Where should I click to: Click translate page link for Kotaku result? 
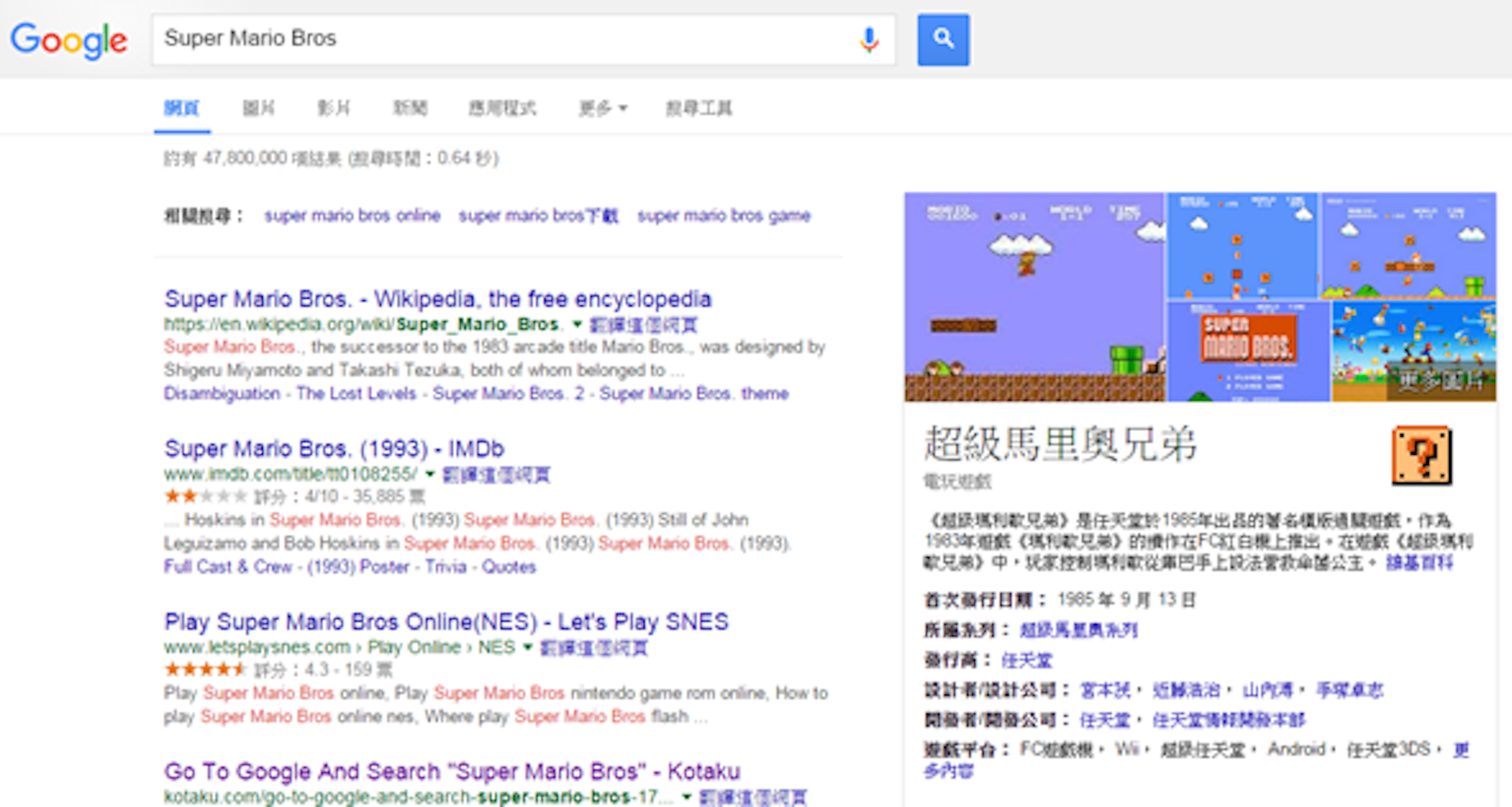coord(753,797)
